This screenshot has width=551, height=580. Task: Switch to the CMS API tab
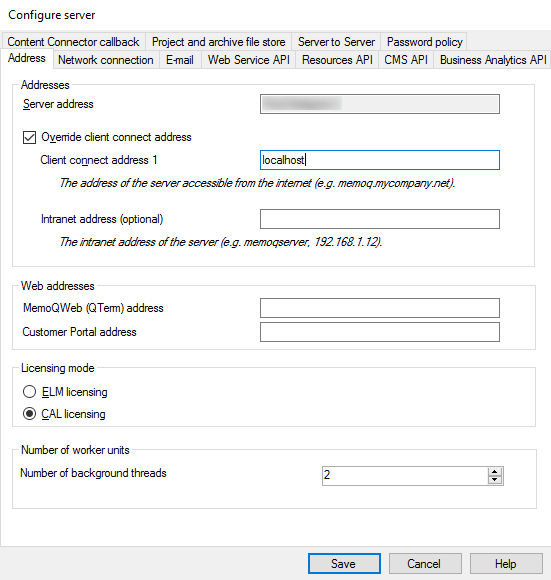(406, 60)
